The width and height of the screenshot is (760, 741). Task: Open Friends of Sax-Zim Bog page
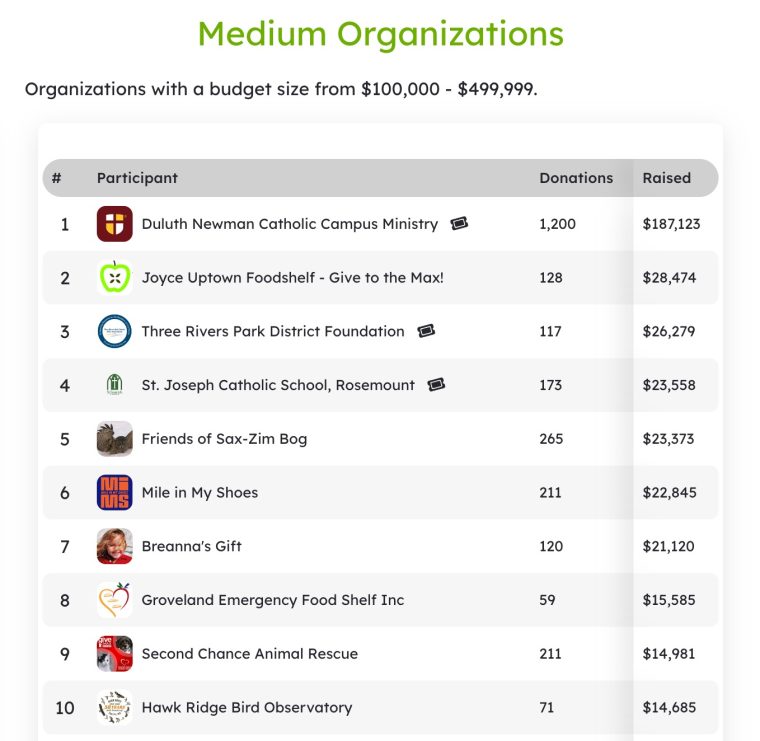click(x=224, y=439)
